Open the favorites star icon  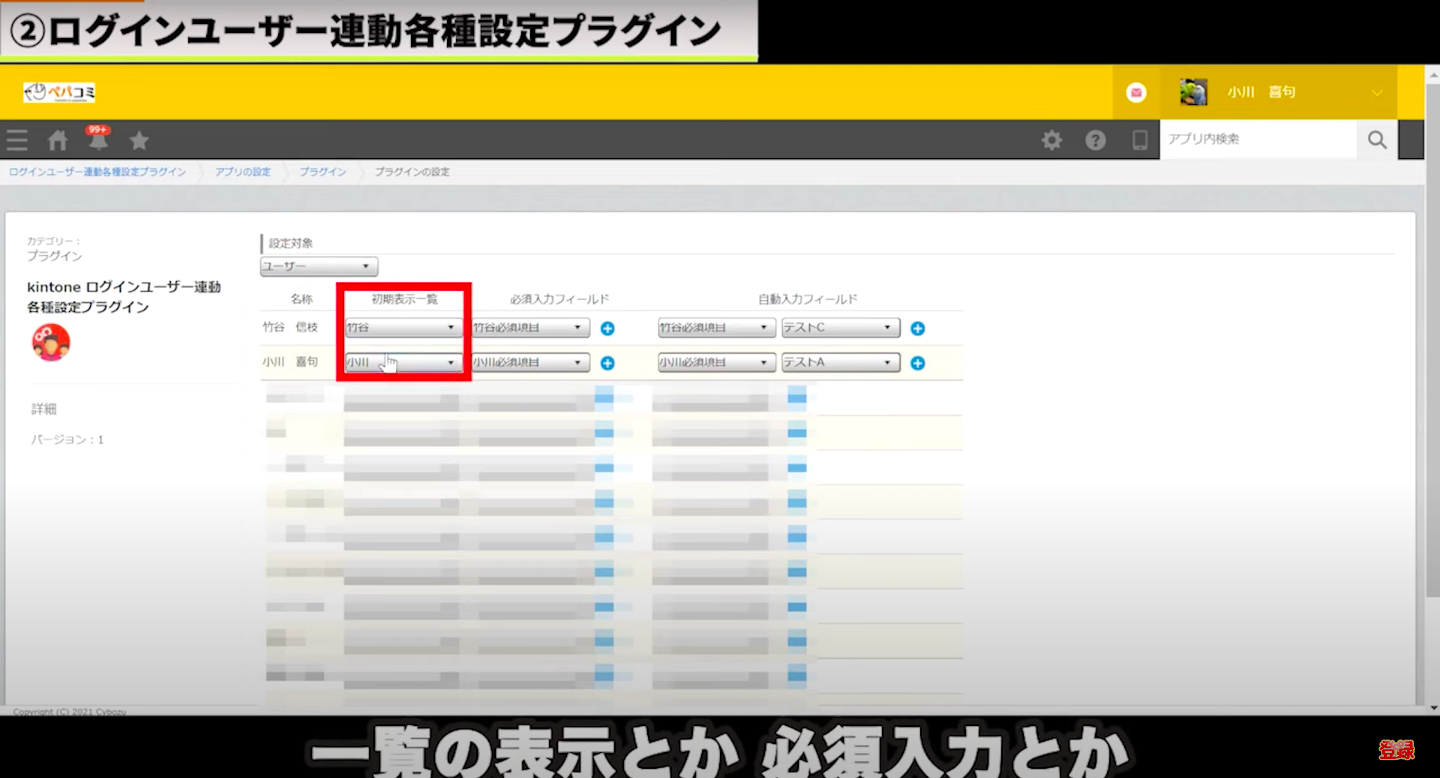coord(139,140)
